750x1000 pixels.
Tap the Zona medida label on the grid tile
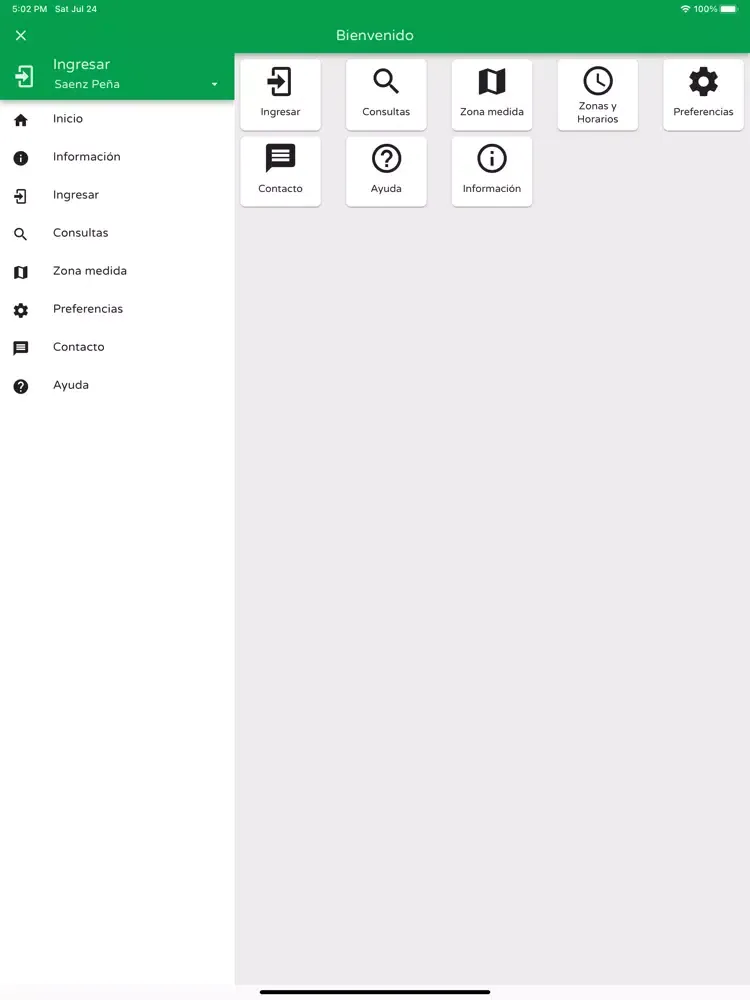[x=492, y=112]
